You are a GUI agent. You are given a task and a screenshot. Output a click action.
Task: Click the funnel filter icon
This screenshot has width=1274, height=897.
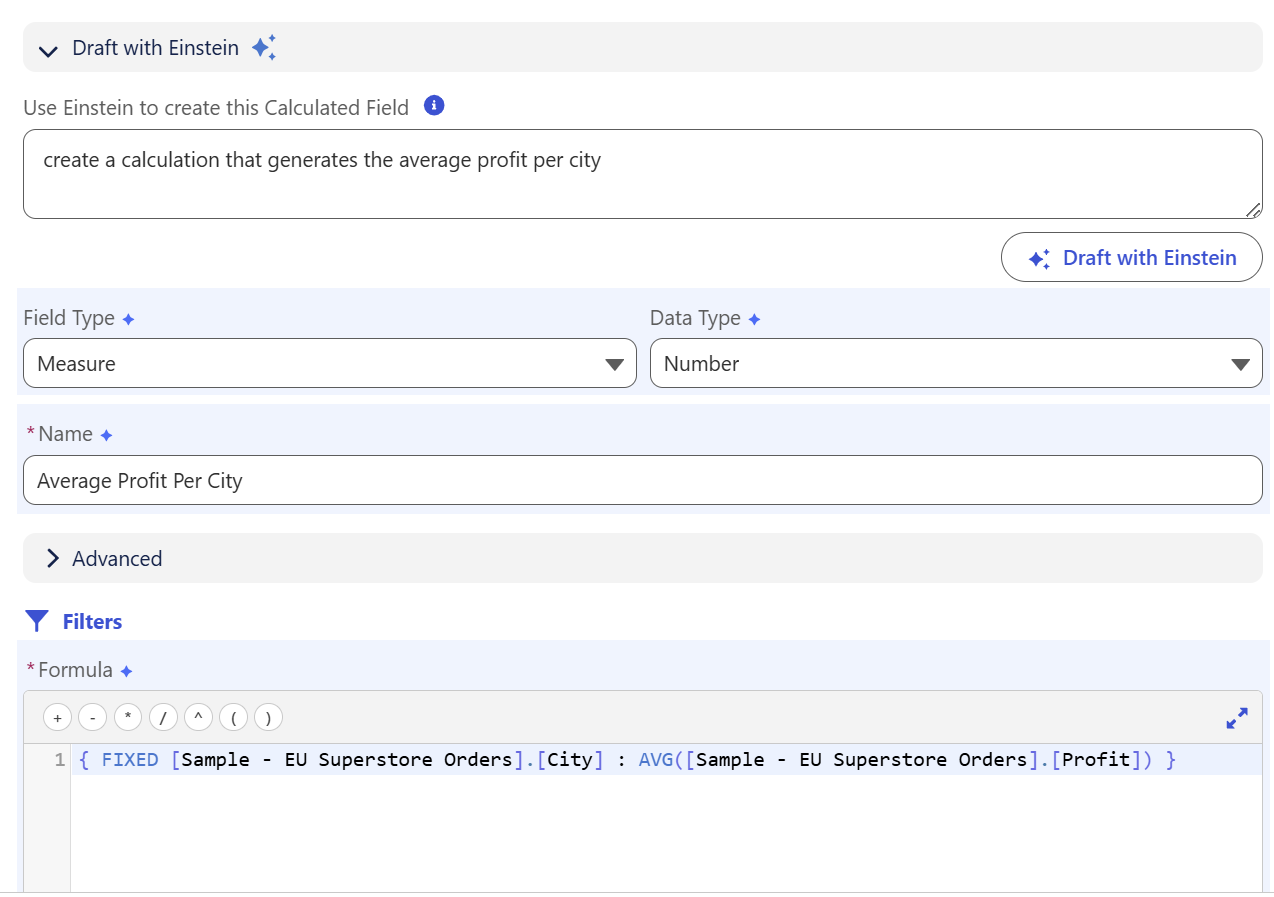(x=37, y=622)
